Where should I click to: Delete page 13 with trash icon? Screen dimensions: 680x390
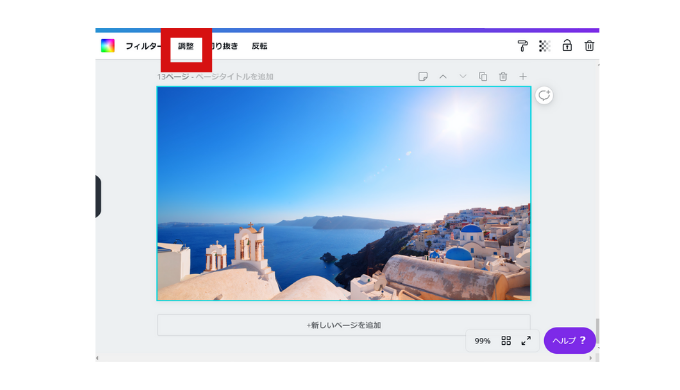(503, 77)
